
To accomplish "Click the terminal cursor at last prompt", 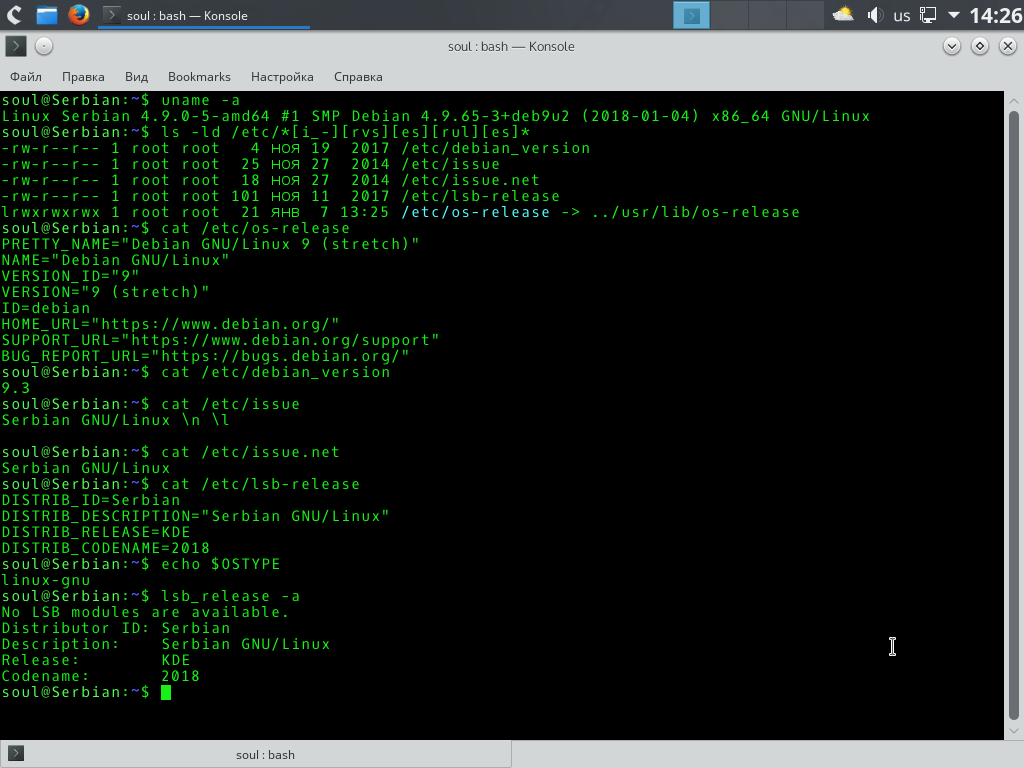I will coord(166,692).
